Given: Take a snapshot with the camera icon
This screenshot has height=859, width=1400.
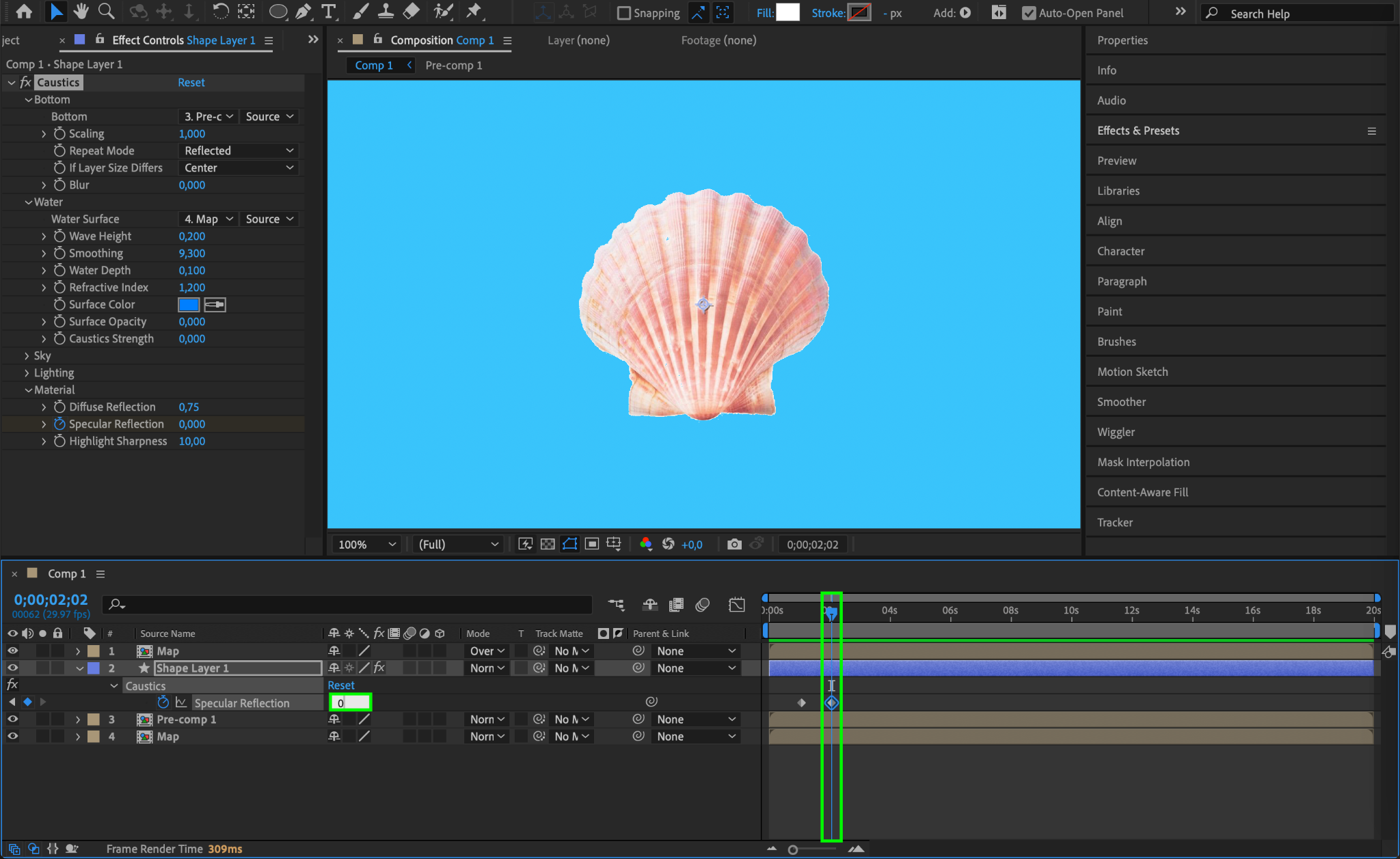Looking at the screenshot, I should pyautogui.click(x=734, y=544).
